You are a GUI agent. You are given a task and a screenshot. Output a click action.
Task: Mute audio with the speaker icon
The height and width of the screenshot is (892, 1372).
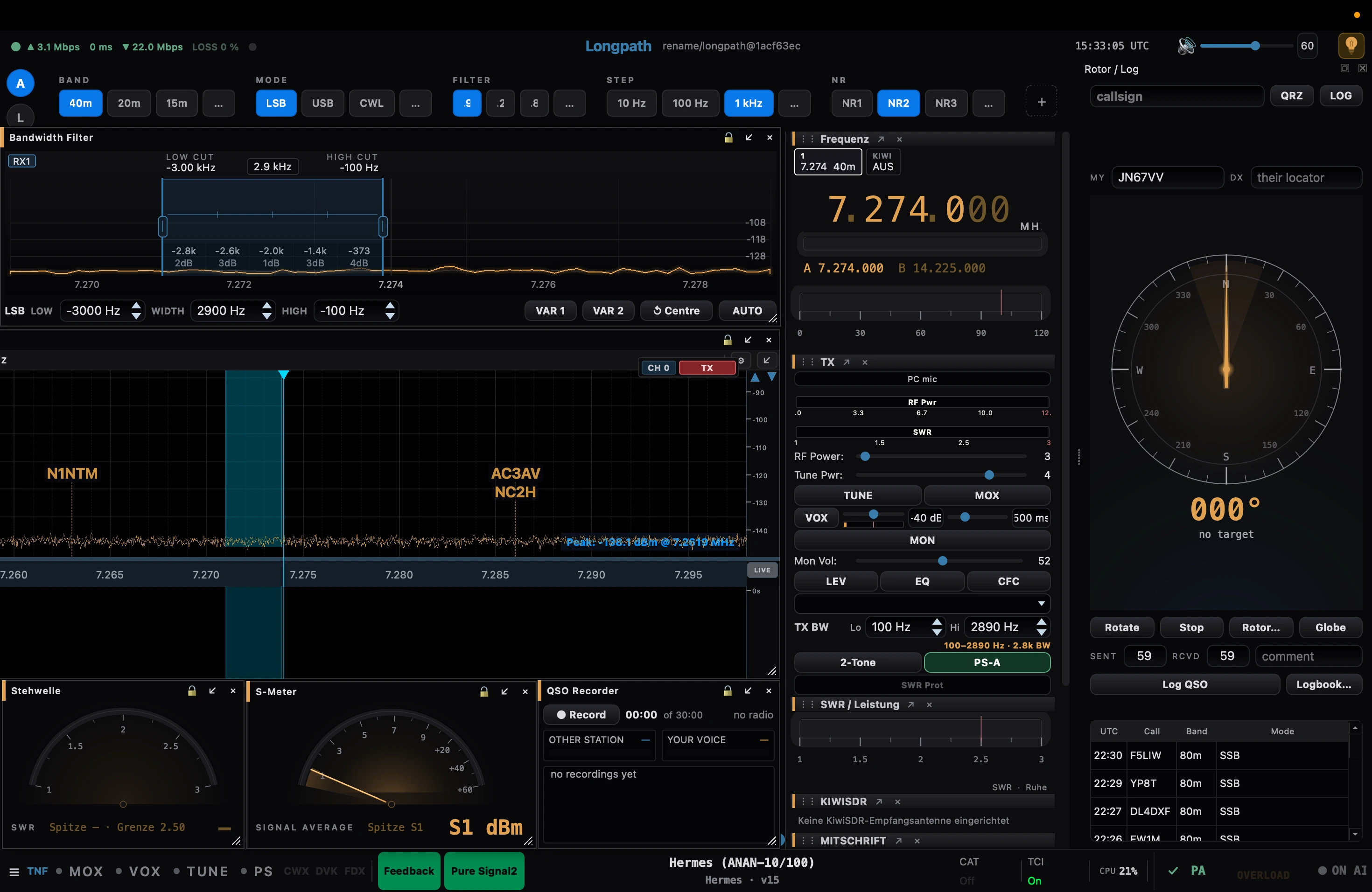(1186, 46)
